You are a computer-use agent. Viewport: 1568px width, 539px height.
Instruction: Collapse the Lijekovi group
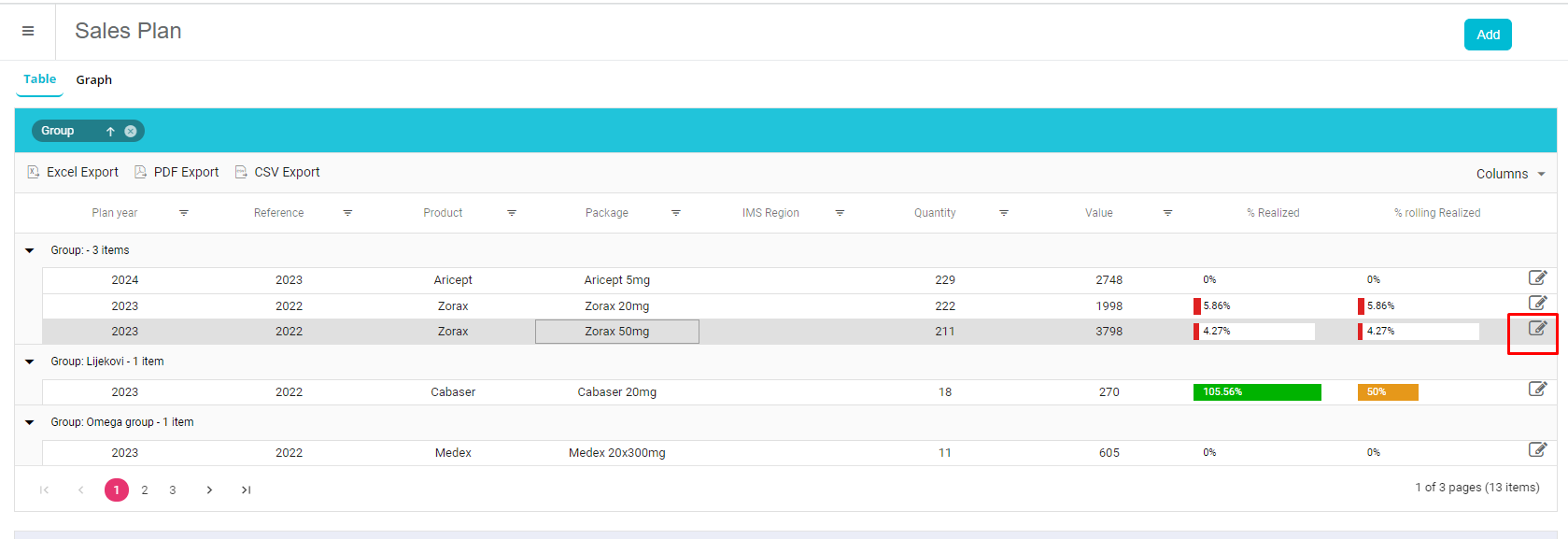pyautogui.click(x=30, y=362)
